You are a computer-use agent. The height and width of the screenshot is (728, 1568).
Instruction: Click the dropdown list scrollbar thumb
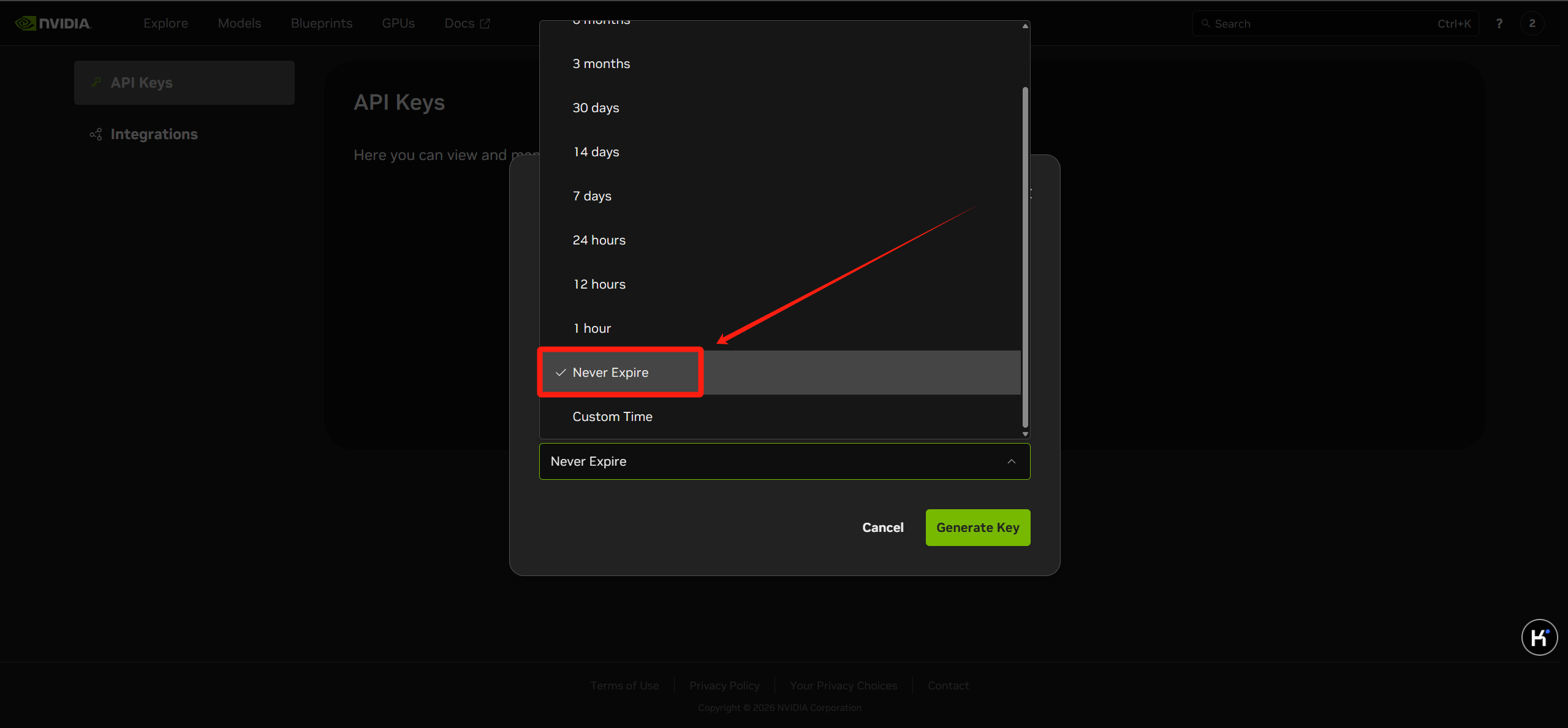click(x=1025, y=257)
